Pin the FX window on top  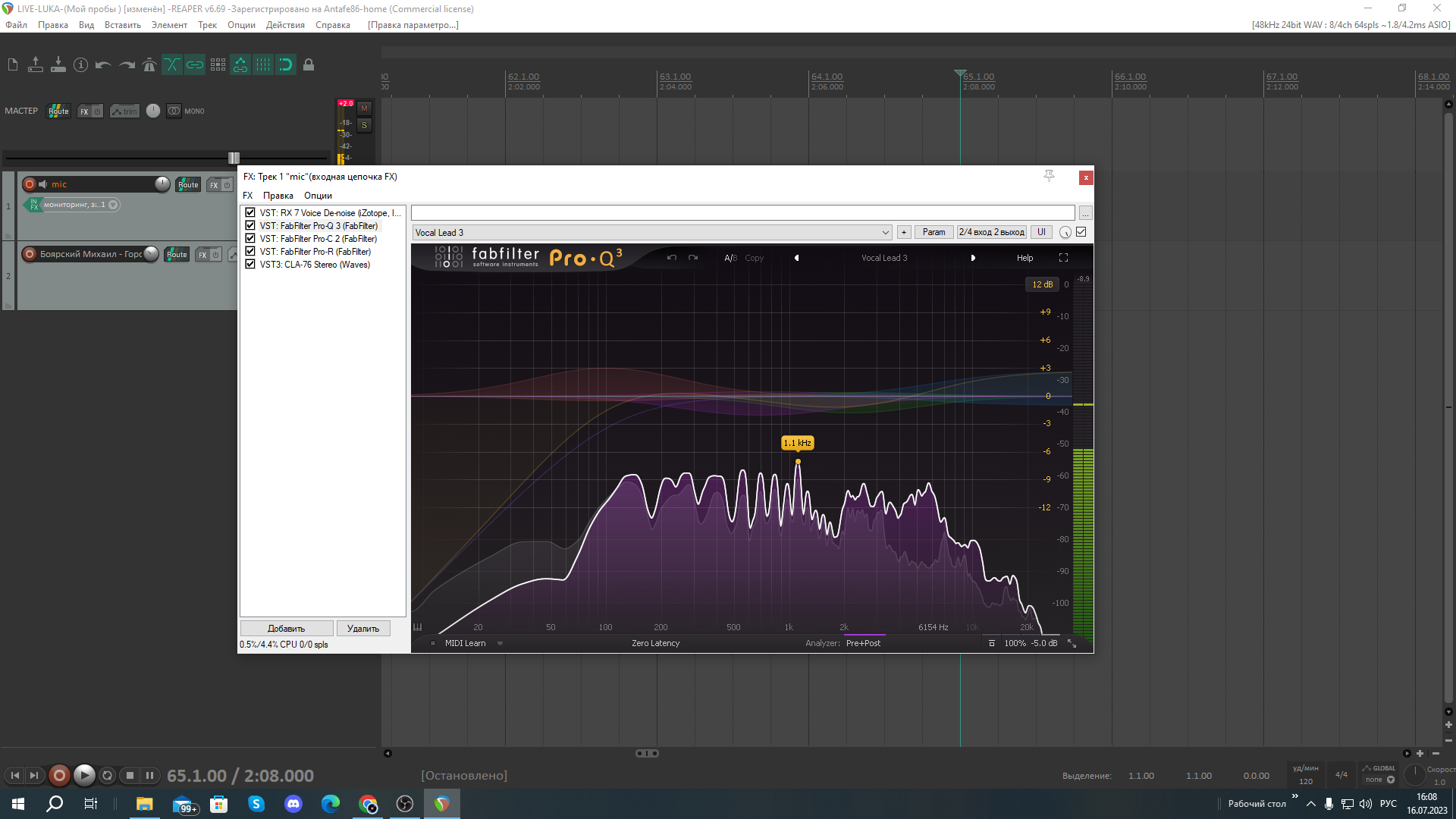[x=1050, y=176]
